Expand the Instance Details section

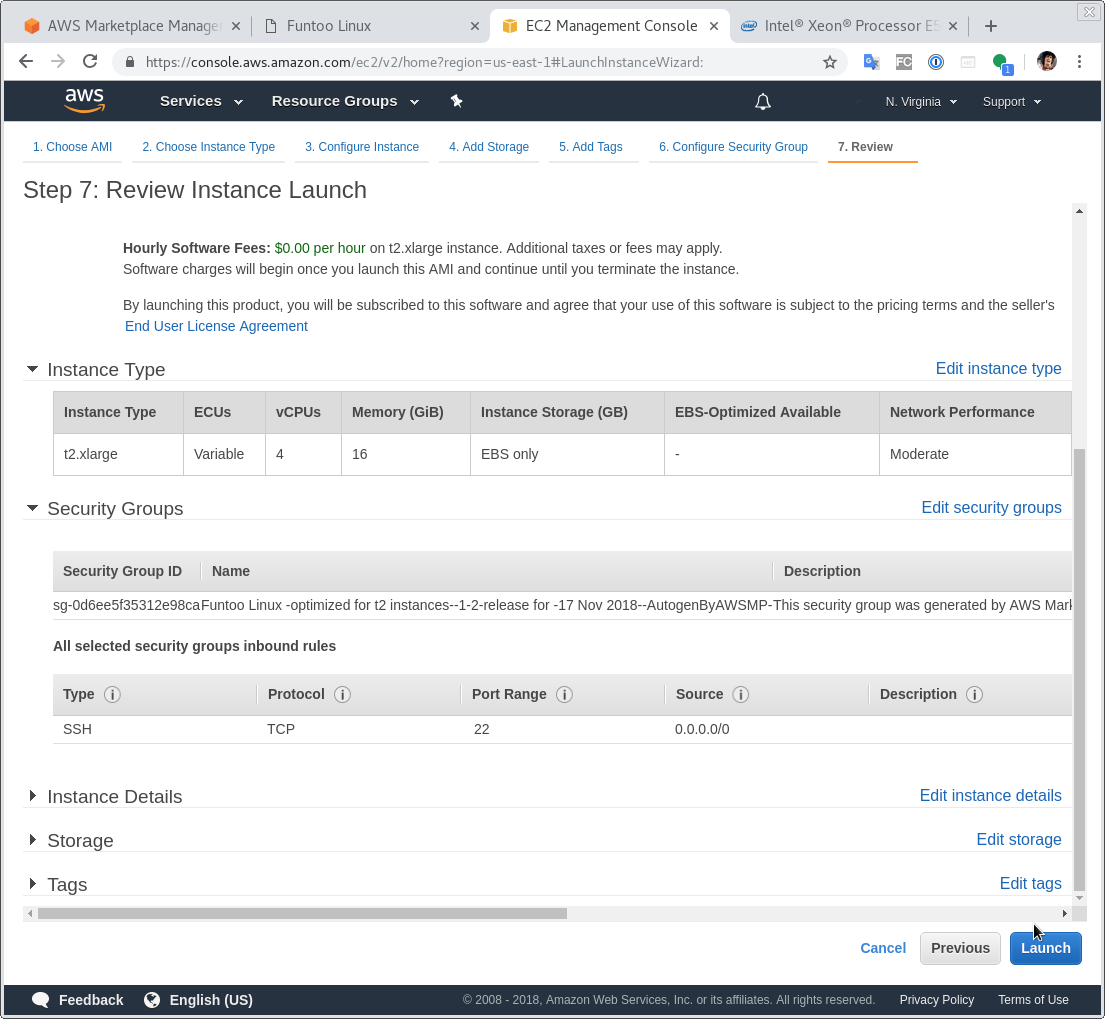pos(32,796)
